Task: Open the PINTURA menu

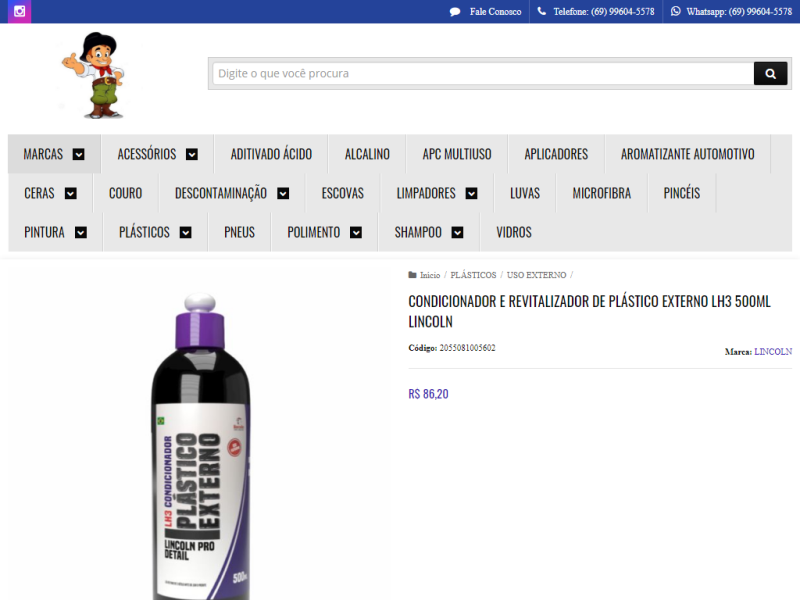Action: coord(44,233)
